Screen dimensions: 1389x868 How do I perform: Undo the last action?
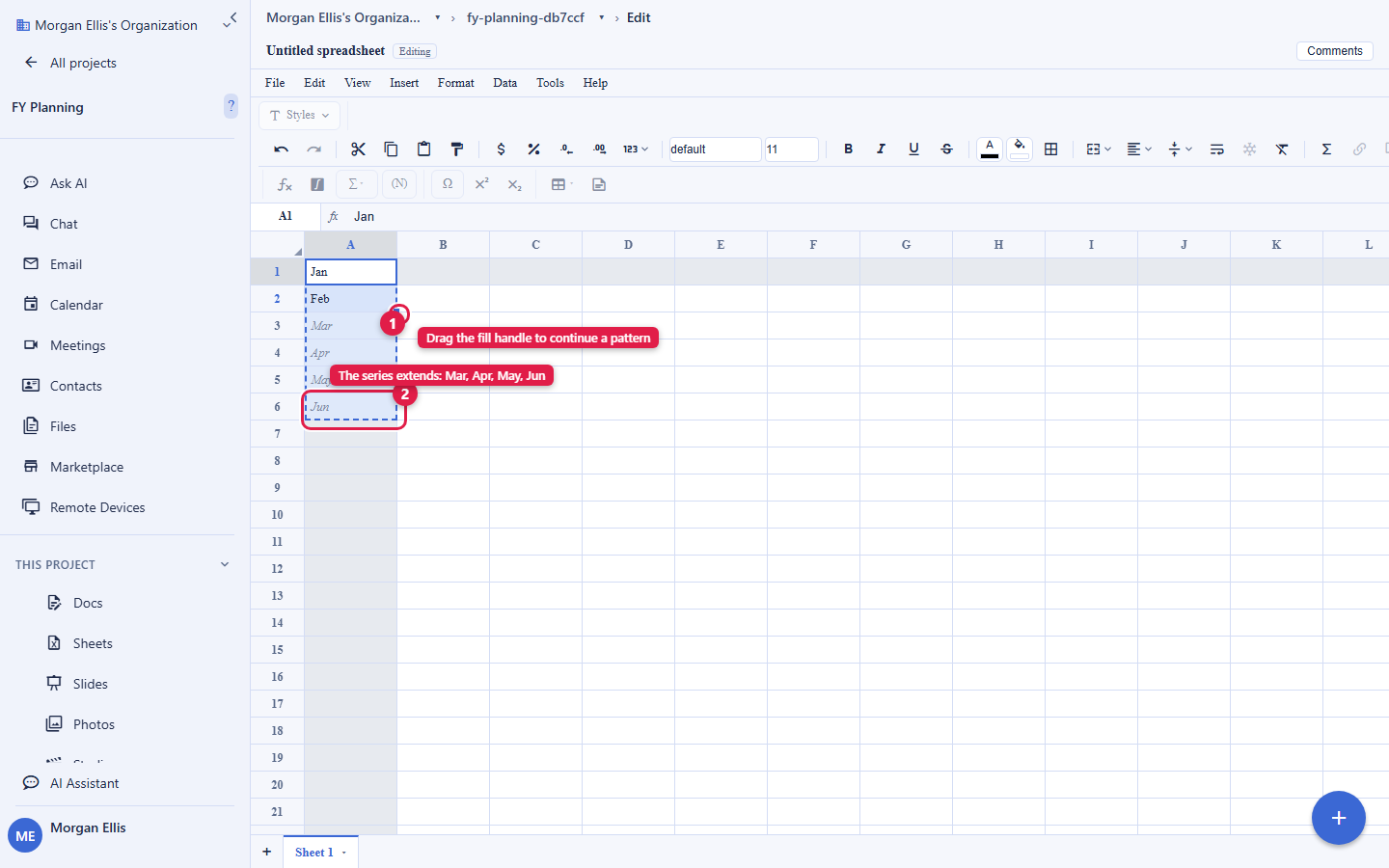pos(282,149)
